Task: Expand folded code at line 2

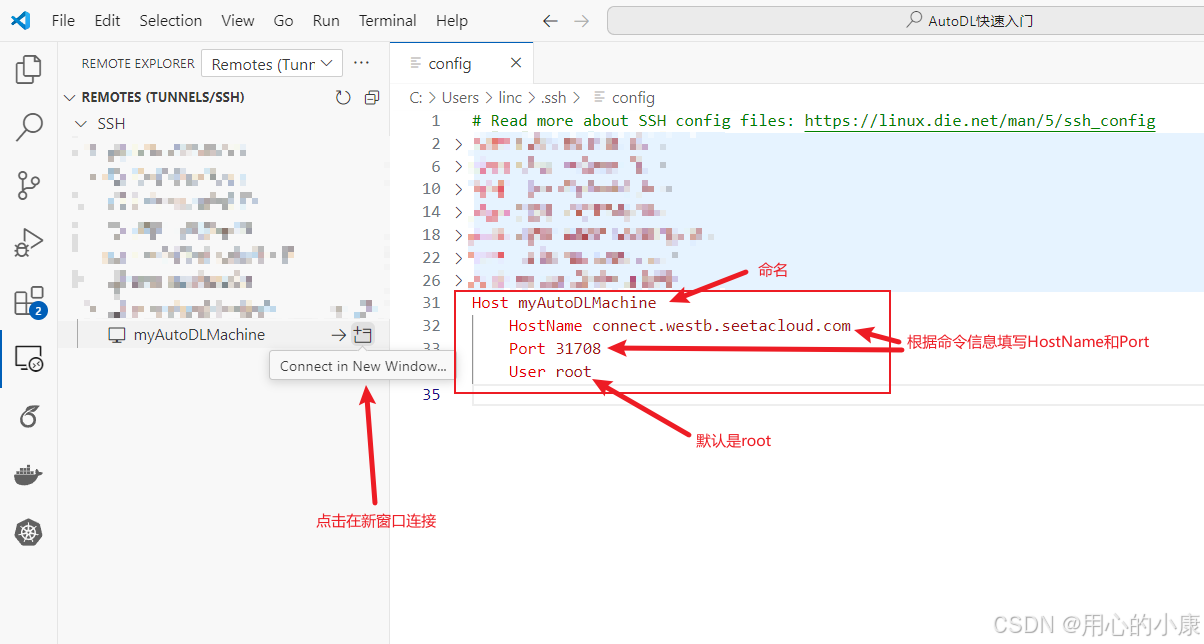Action: coord(459,144)
